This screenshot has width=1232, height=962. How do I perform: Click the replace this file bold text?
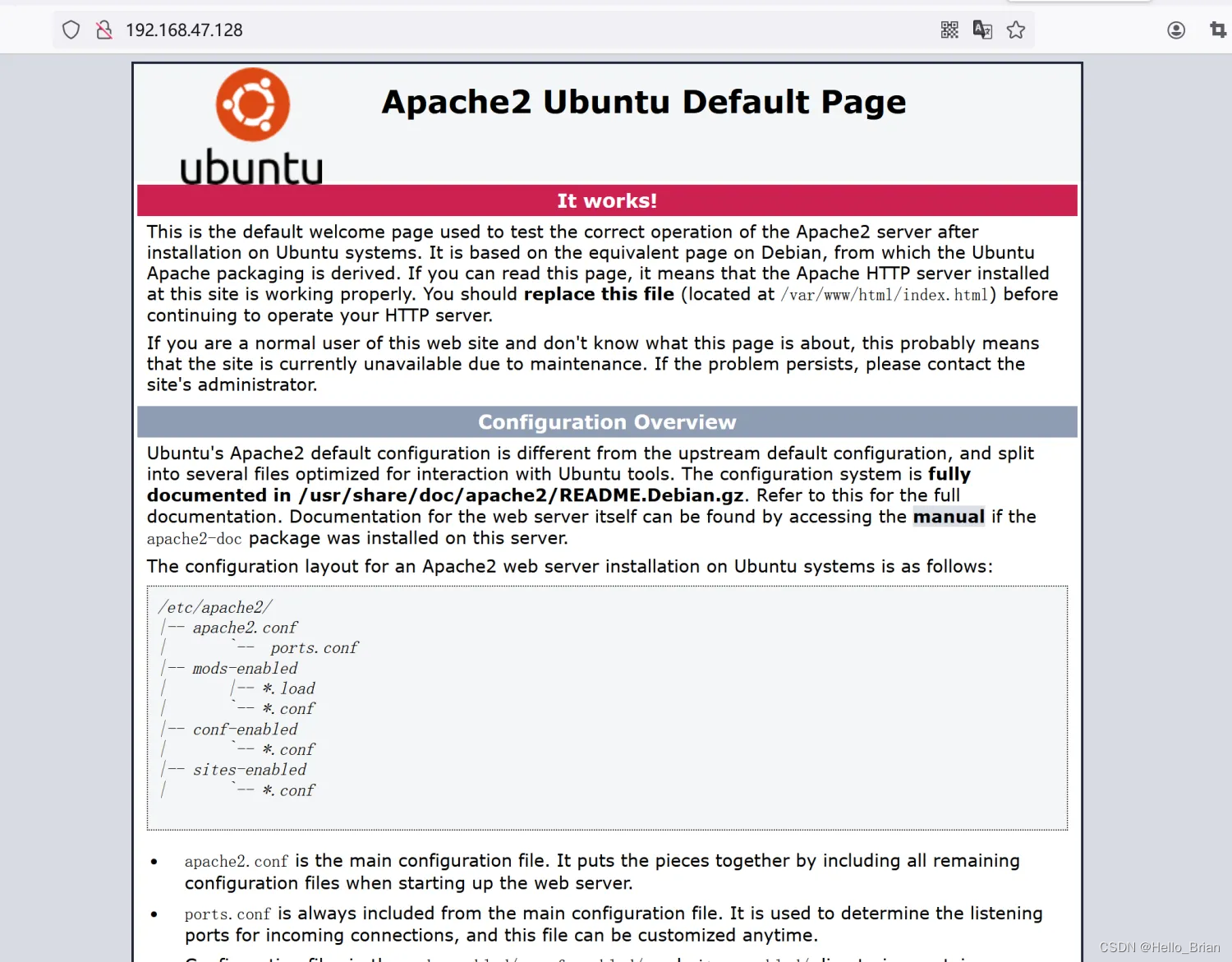coord(599,294)
